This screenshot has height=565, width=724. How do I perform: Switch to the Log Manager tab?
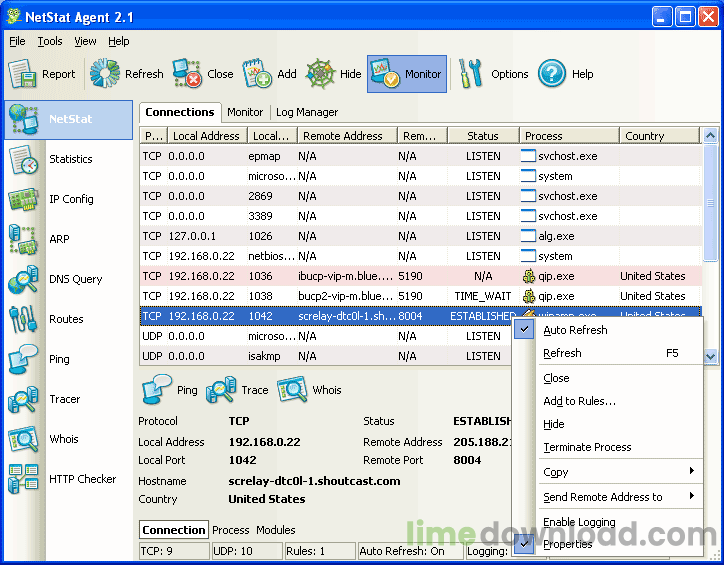coord(307,112)
